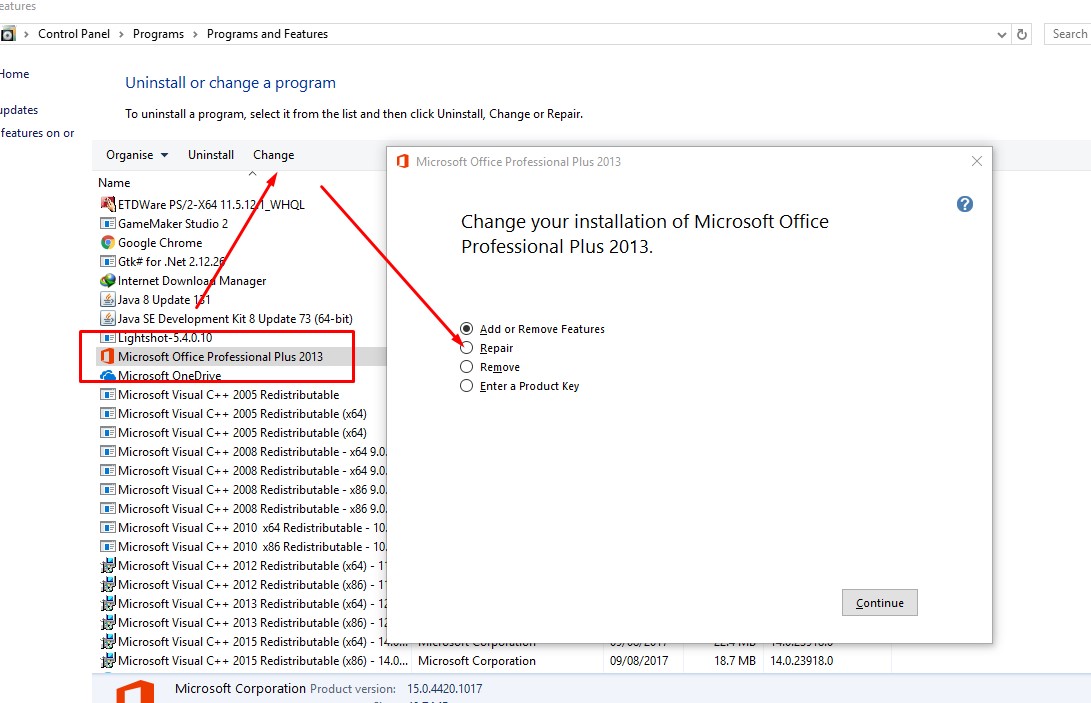The height and width of the screenshot is (703, 1091).
Task: Click the Office logo in dialog title bar
Action: (x=402, y=161)
